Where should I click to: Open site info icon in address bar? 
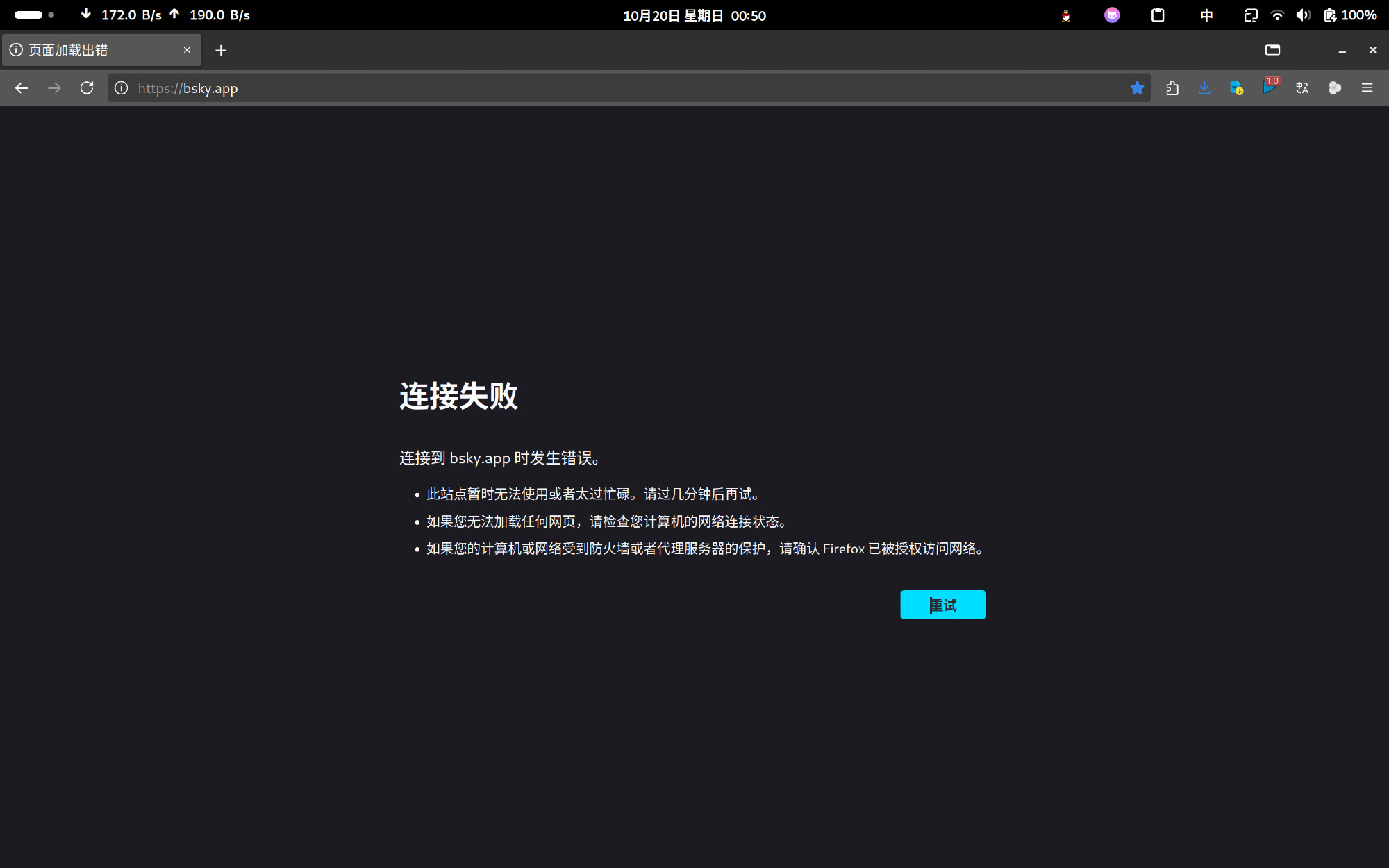(122, 88)
